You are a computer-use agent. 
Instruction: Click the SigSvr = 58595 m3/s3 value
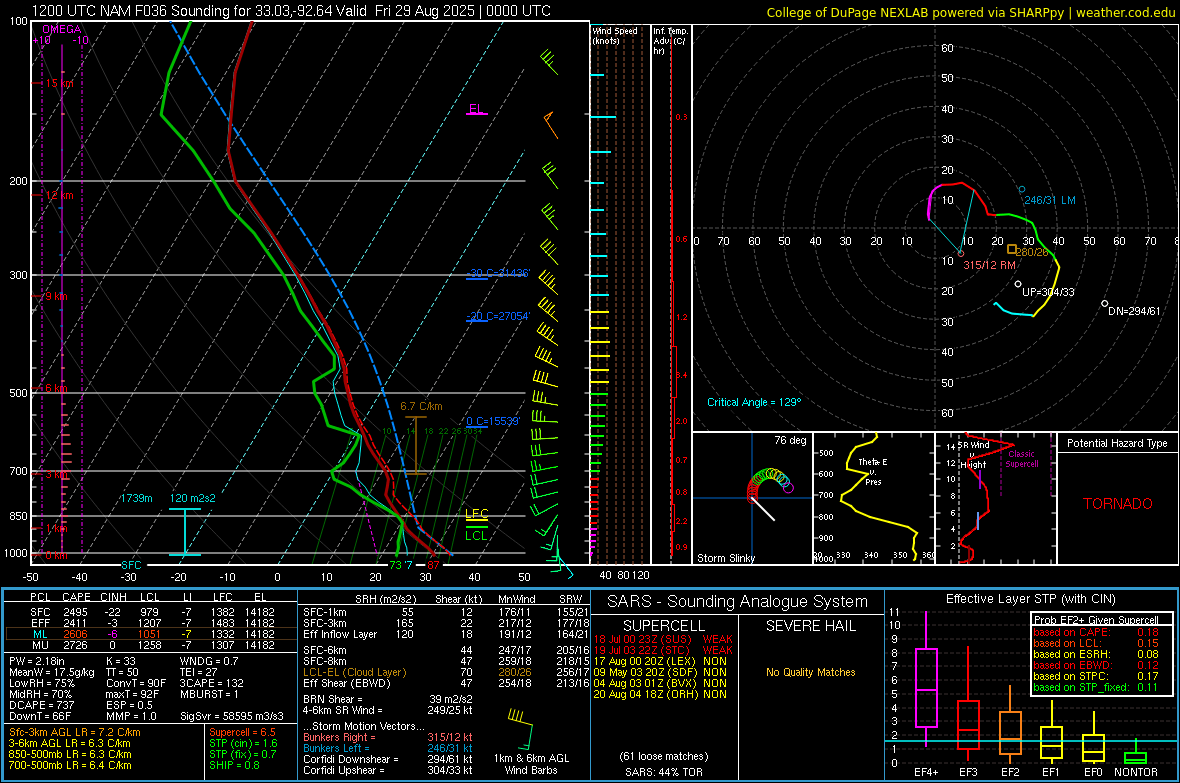[x=232, y=717]
